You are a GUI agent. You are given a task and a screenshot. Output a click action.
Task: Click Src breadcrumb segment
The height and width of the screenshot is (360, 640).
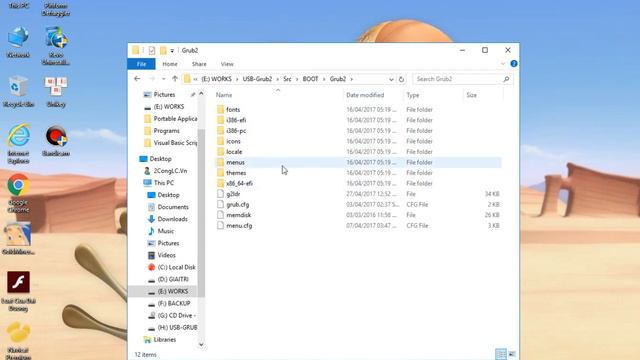(x=287, y=79)
